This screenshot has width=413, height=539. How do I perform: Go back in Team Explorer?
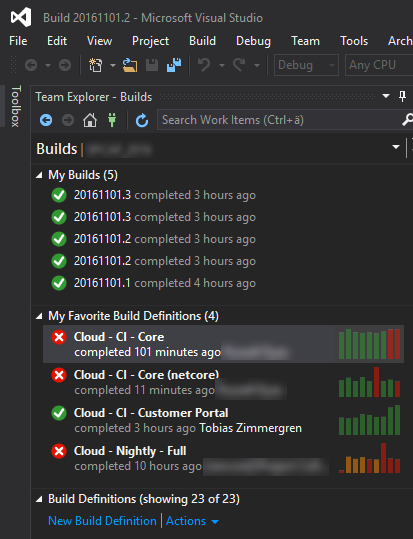pyautogui.click(x=46, y=120)
